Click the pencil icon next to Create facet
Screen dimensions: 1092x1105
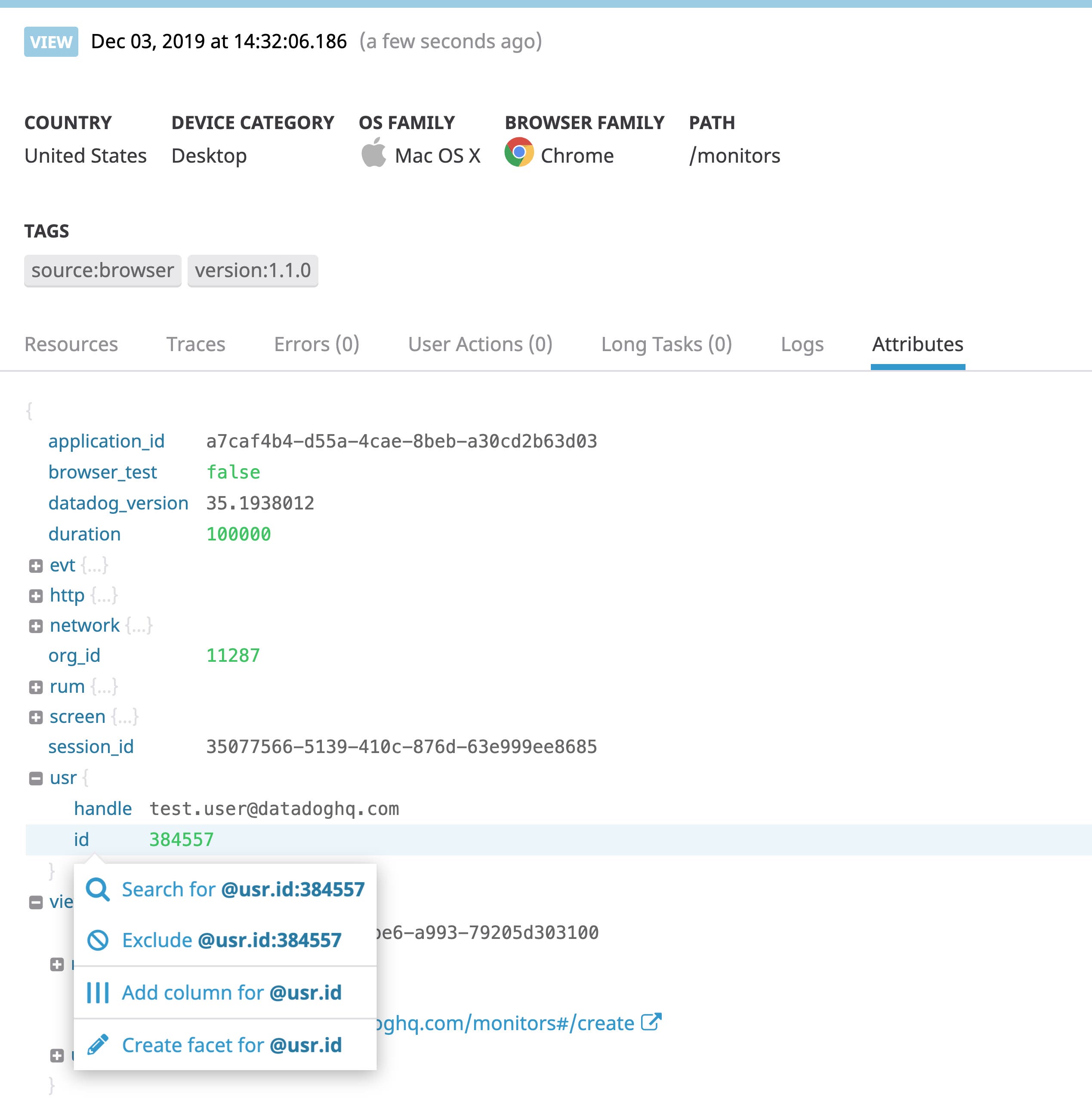pos(99,1044)
